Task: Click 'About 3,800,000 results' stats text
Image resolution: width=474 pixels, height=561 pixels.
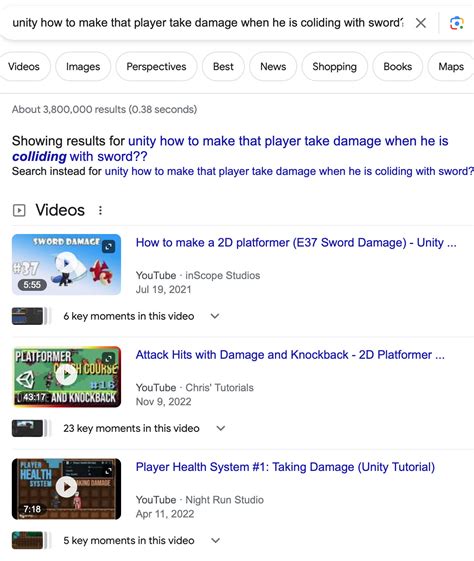Action: [x=104, y=109]
